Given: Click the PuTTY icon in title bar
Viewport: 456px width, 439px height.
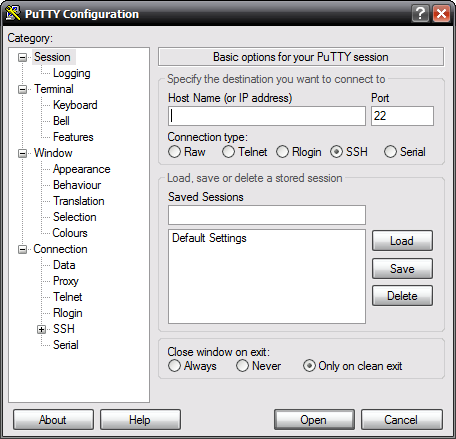Looking at the screenshot, I should click(x=13, y=14).
